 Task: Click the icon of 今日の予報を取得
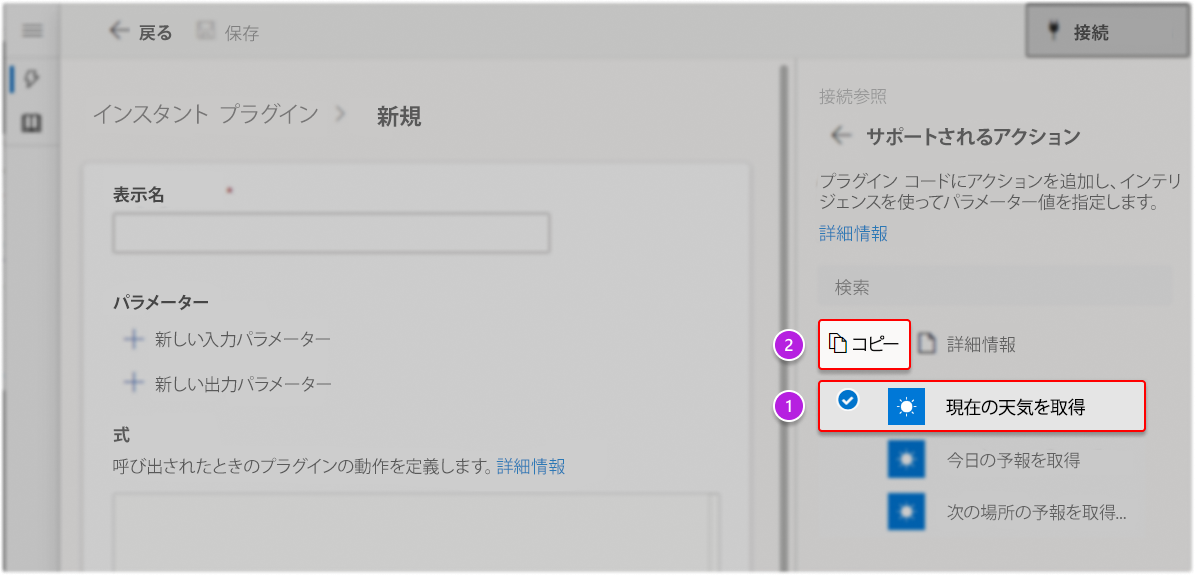click(906, 460)
